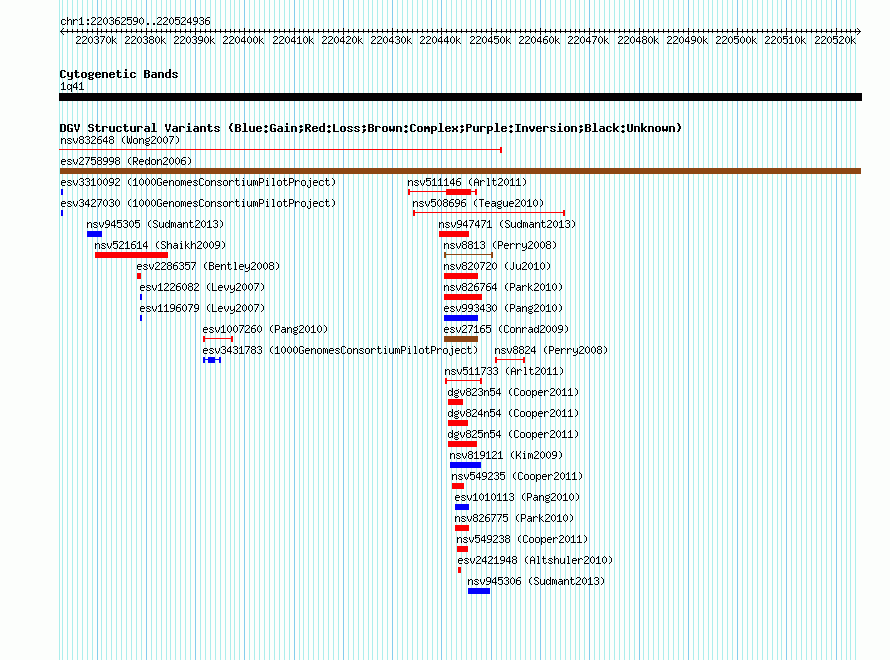Click the red nsv521614 loss bar
The width and height of the screenshot is (890, 660).
[131, 255]
